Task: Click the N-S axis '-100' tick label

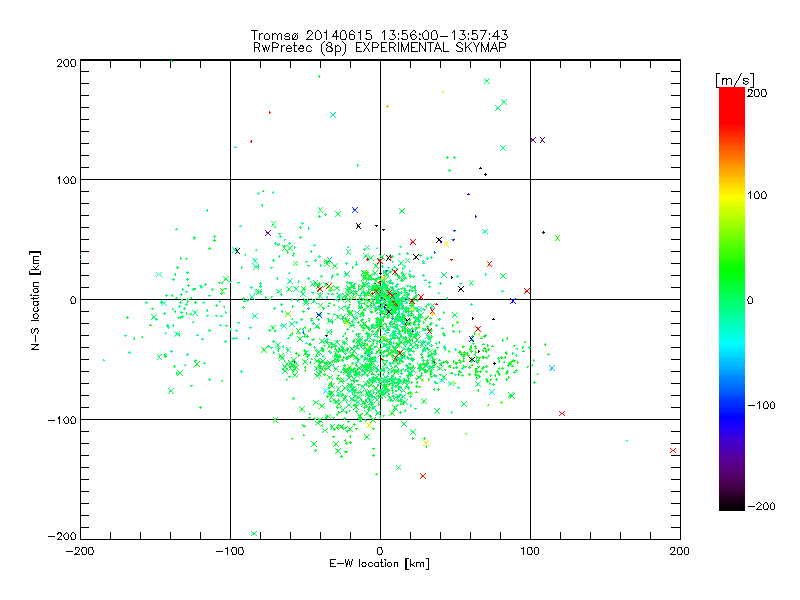Action: click(62, 420)
